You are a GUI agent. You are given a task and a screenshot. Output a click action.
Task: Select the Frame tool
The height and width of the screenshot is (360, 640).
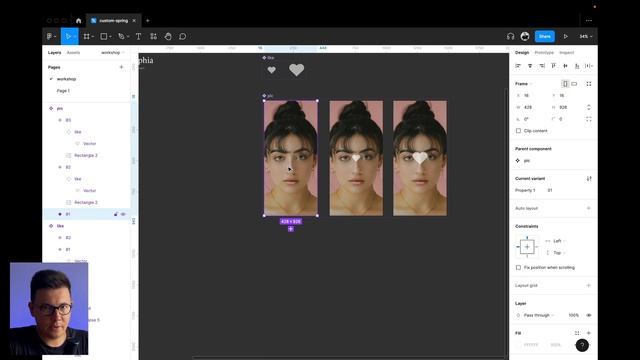tap(87, 36)
